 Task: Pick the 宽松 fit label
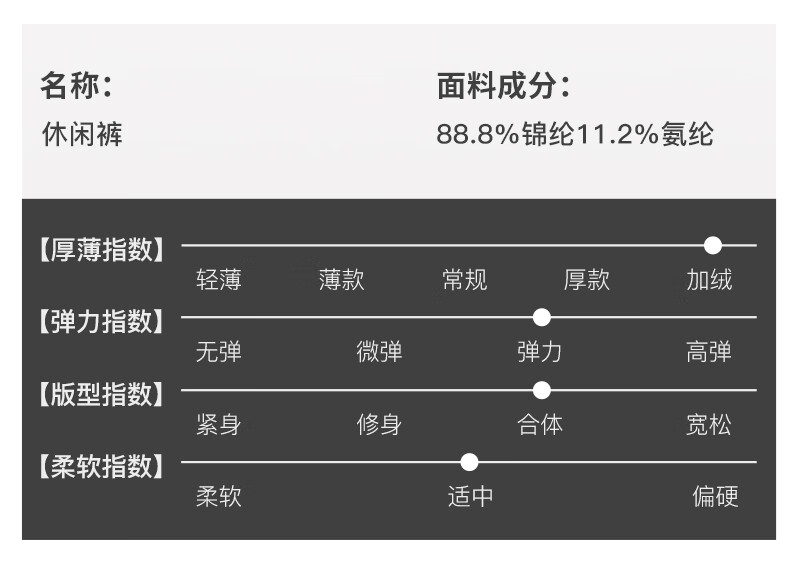[x=709, y=425]
